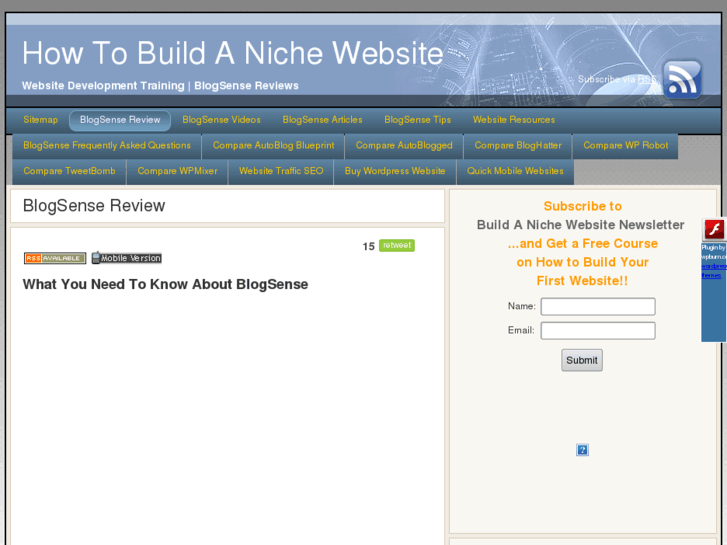The height and width of the screenshot is (545, 727).
Task: Open the RSS Available badge
Action: pyautogui.click(x=55, y=258)
